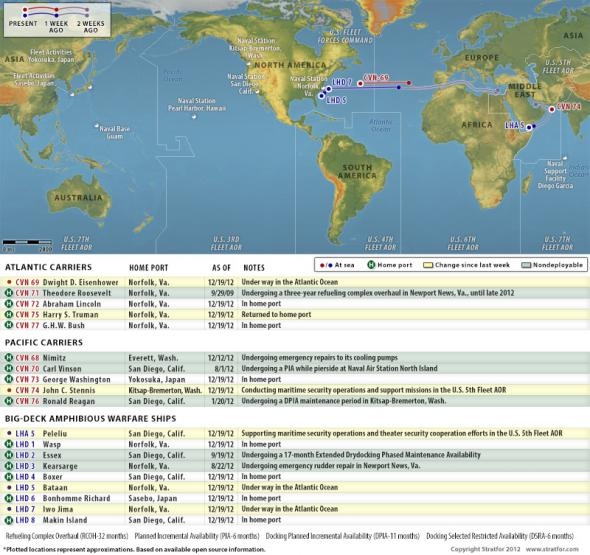The height and width of the screenshot is (555, 590).
Task: Select home port icon beside CVN 76 Ronald Reagan
Action: (9, 401)
